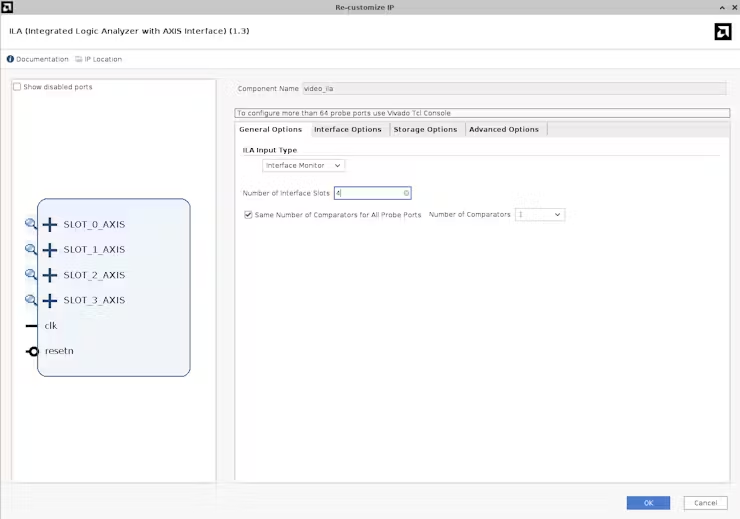Switch to the Advanced Options tab

[x=504, y=129]
